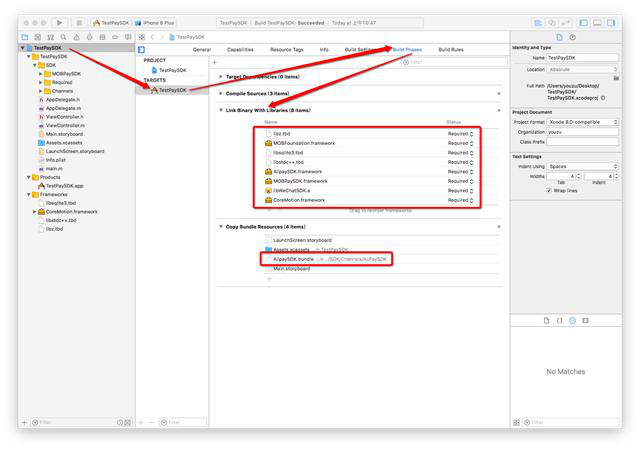Select the iPhone 8 Plus destination
Image resolution: width=640 pixels, height=450 pixels.
(x=155, y=23)
